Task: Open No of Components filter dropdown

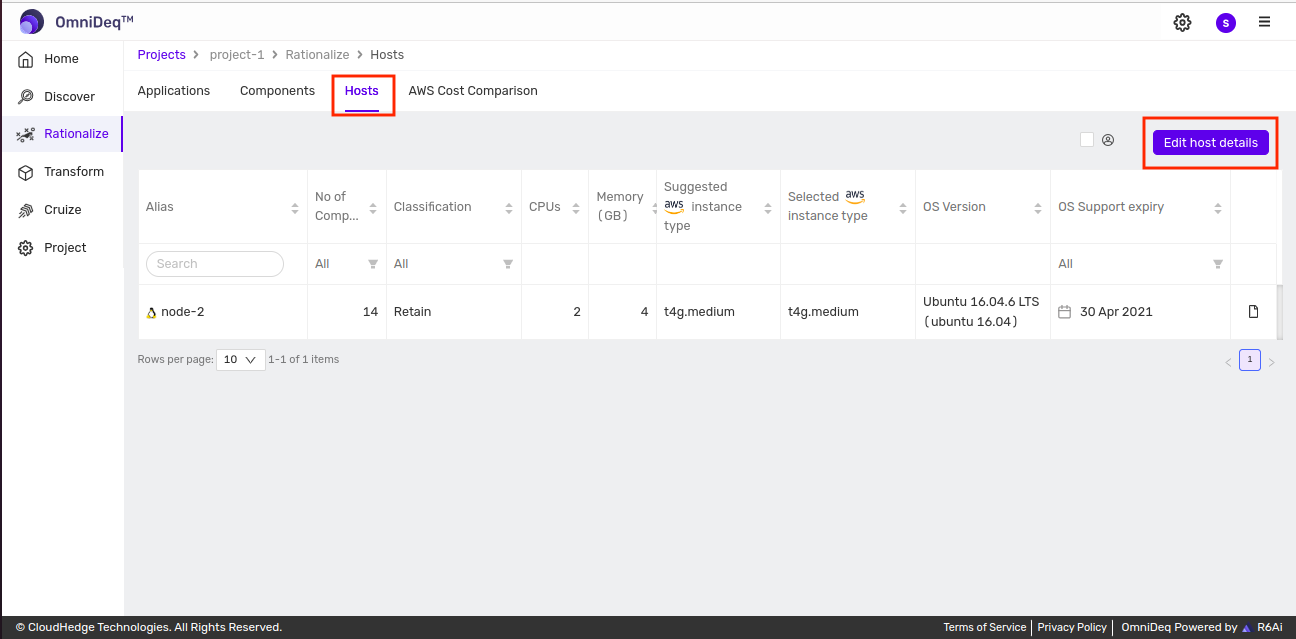Action: pos(346,264)
